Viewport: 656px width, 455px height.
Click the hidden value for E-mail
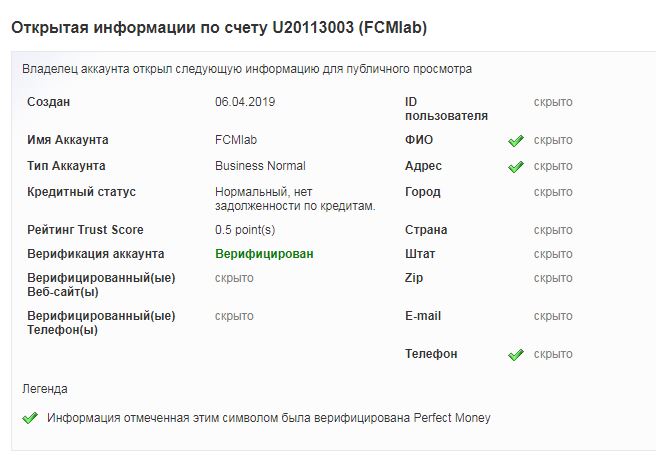tap(553, 316)
